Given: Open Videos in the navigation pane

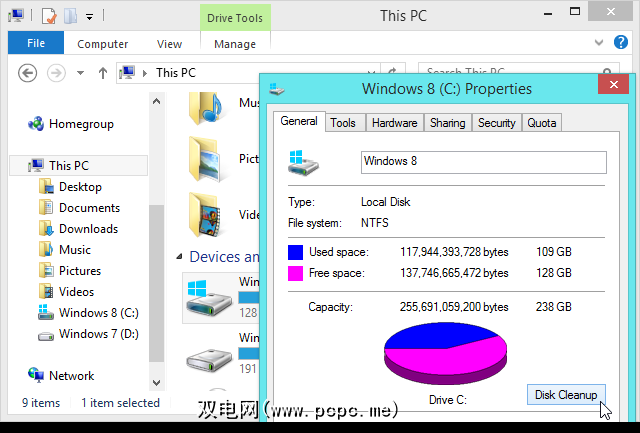Looking at the screenshot, I should tap(76, 292).
